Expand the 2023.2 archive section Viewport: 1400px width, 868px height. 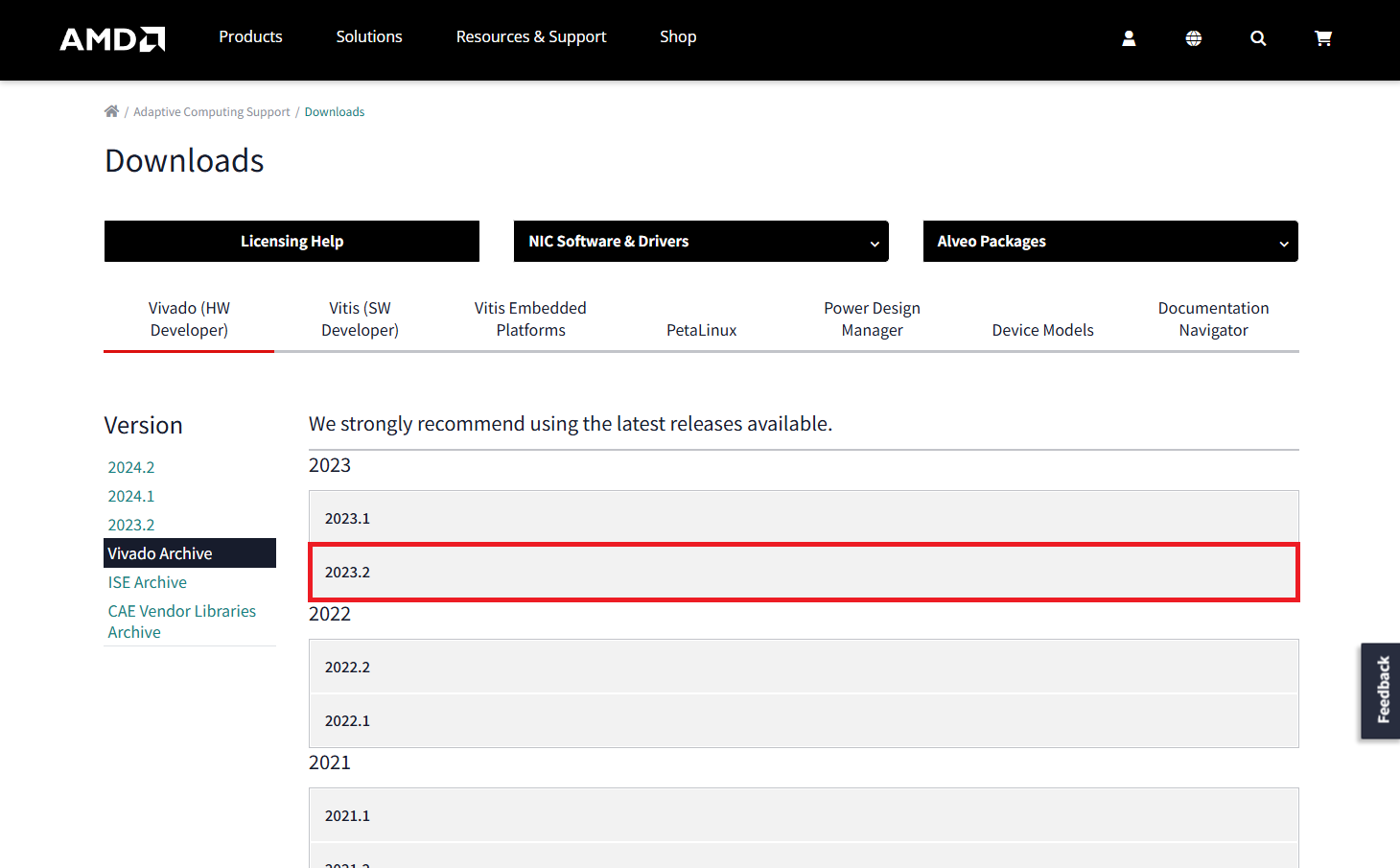(x=803, y=573)
